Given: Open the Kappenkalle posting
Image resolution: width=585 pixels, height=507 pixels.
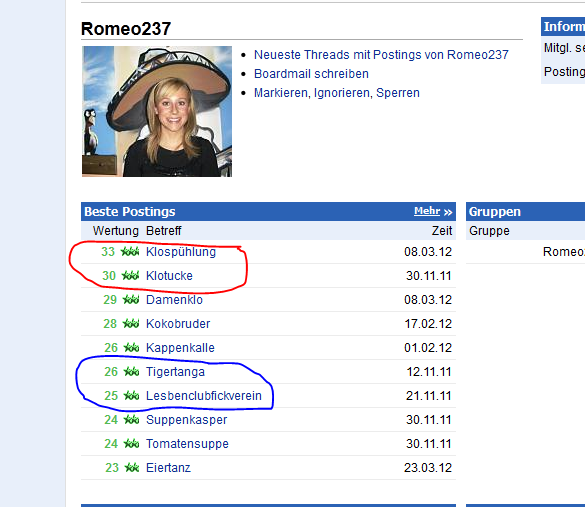Looking at the screenshot, I should click(x=180, y=348).
